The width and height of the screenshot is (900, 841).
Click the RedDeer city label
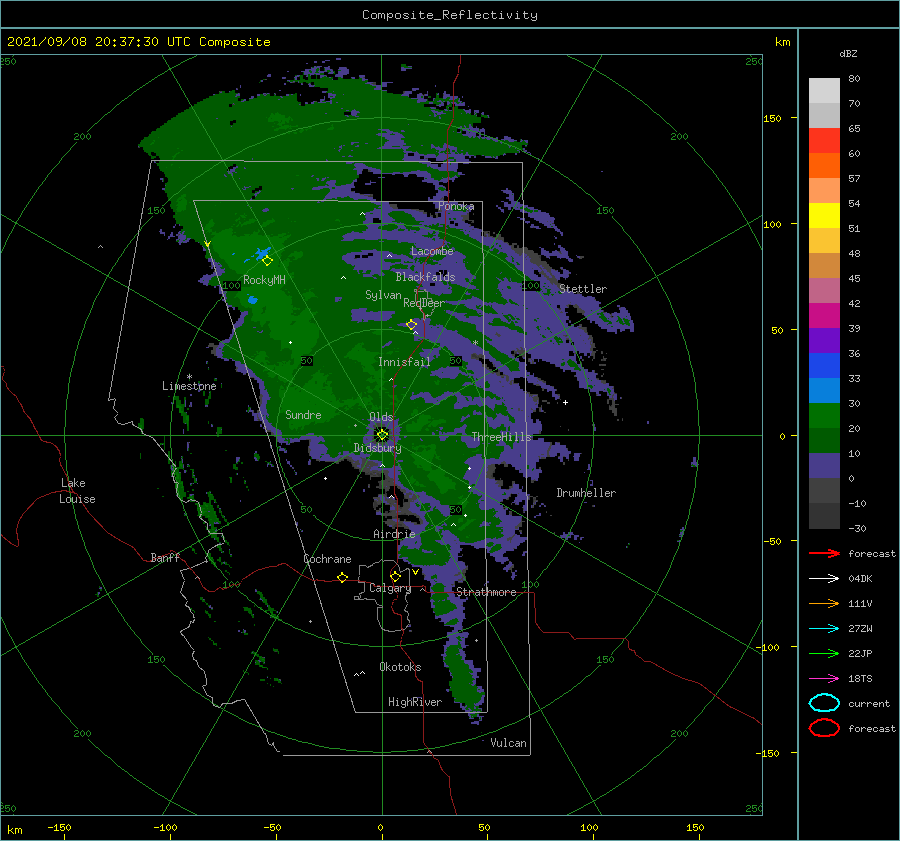[x=424, y=303]
